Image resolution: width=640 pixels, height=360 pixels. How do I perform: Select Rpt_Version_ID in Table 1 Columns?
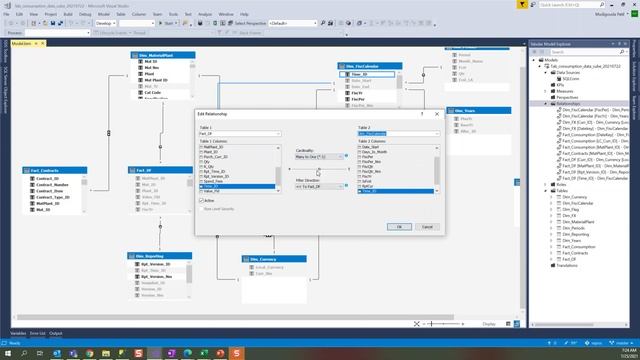216,176
